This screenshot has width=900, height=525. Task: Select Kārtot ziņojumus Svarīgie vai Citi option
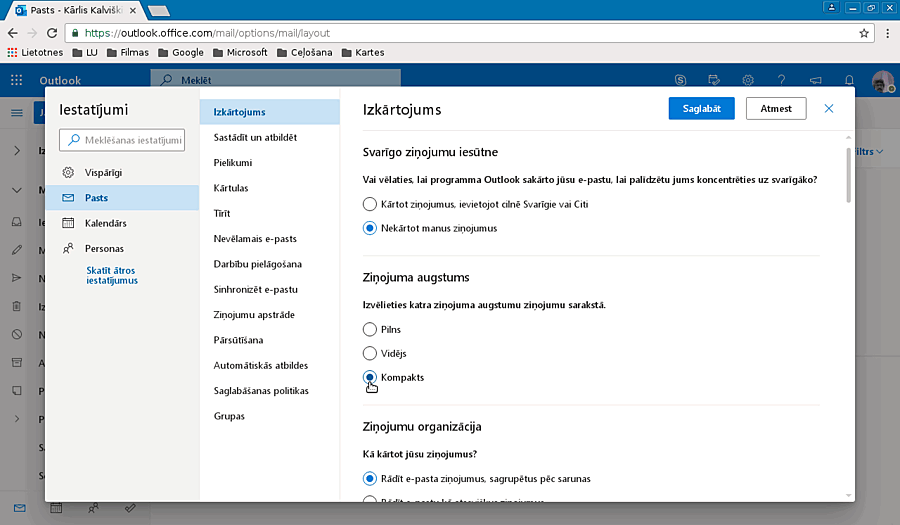(x=370, y=204)
